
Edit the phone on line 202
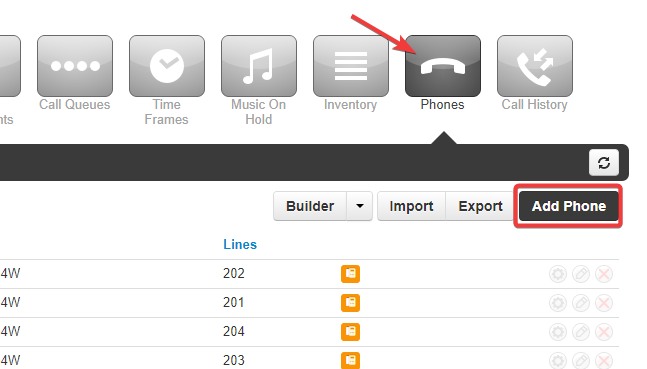coord(581,274)
